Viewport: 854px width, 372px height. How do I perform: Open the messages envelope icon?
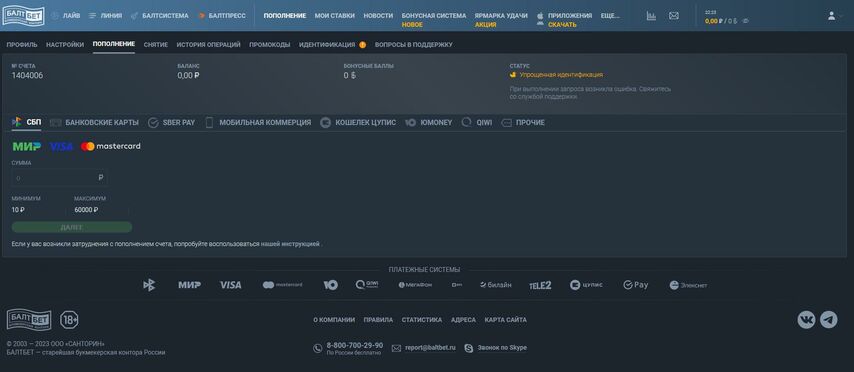674,16
